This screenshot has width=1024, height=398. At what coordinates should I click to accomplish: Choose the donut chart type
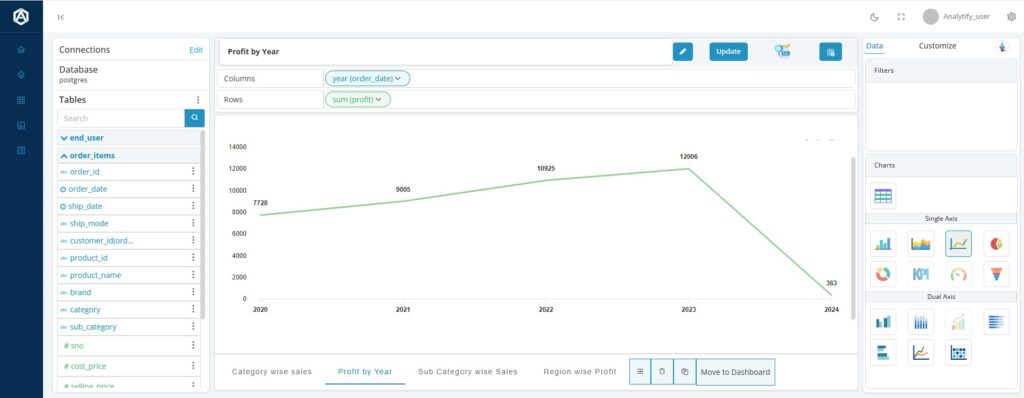point(883,274)
